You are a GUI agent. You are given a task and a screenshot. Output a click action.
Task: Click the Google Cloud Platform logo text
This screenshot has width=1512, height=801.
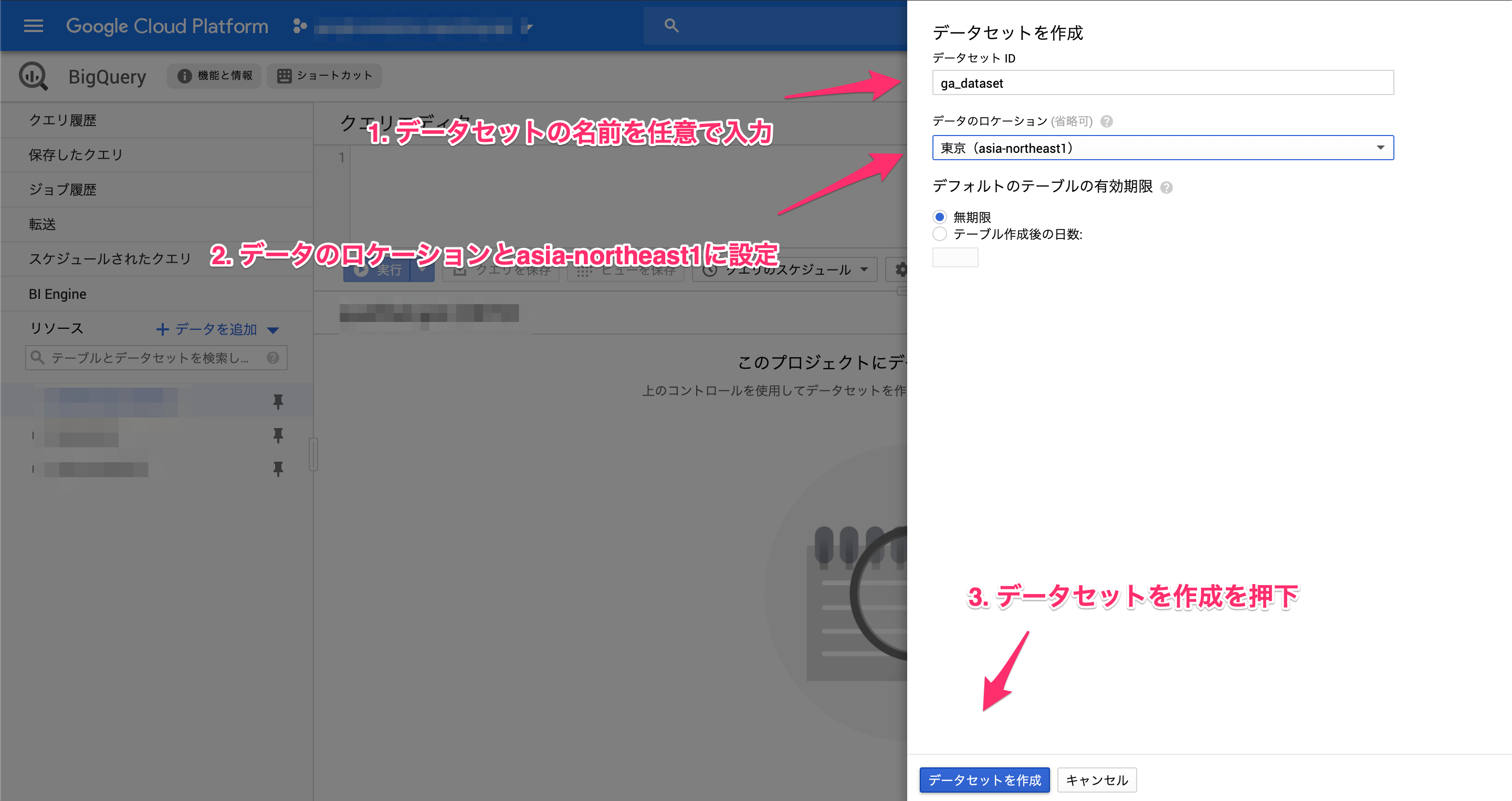pos(167,26)
